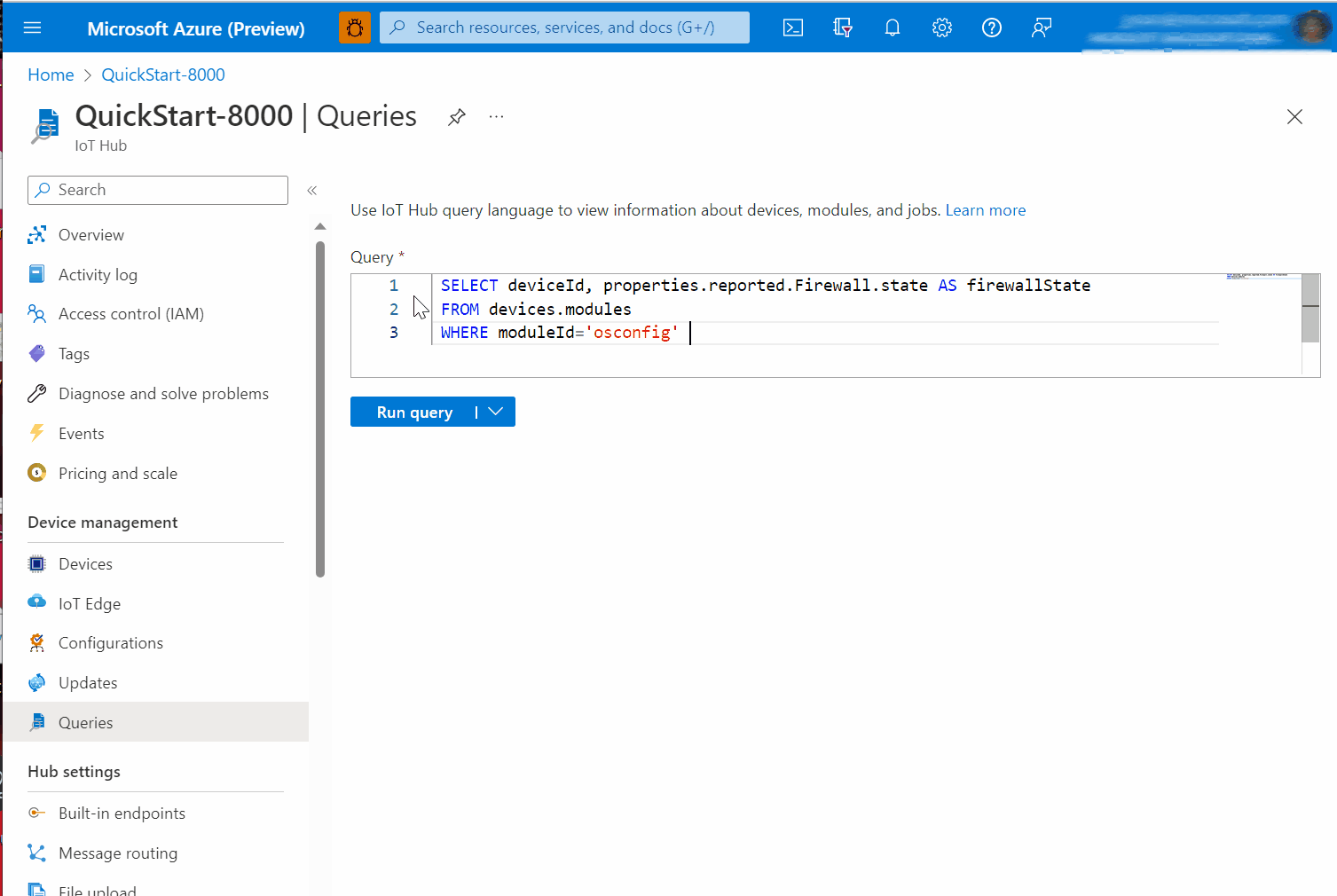
Task: Click the scroll-up arrow of sidebar
Action: pos(320,227)
